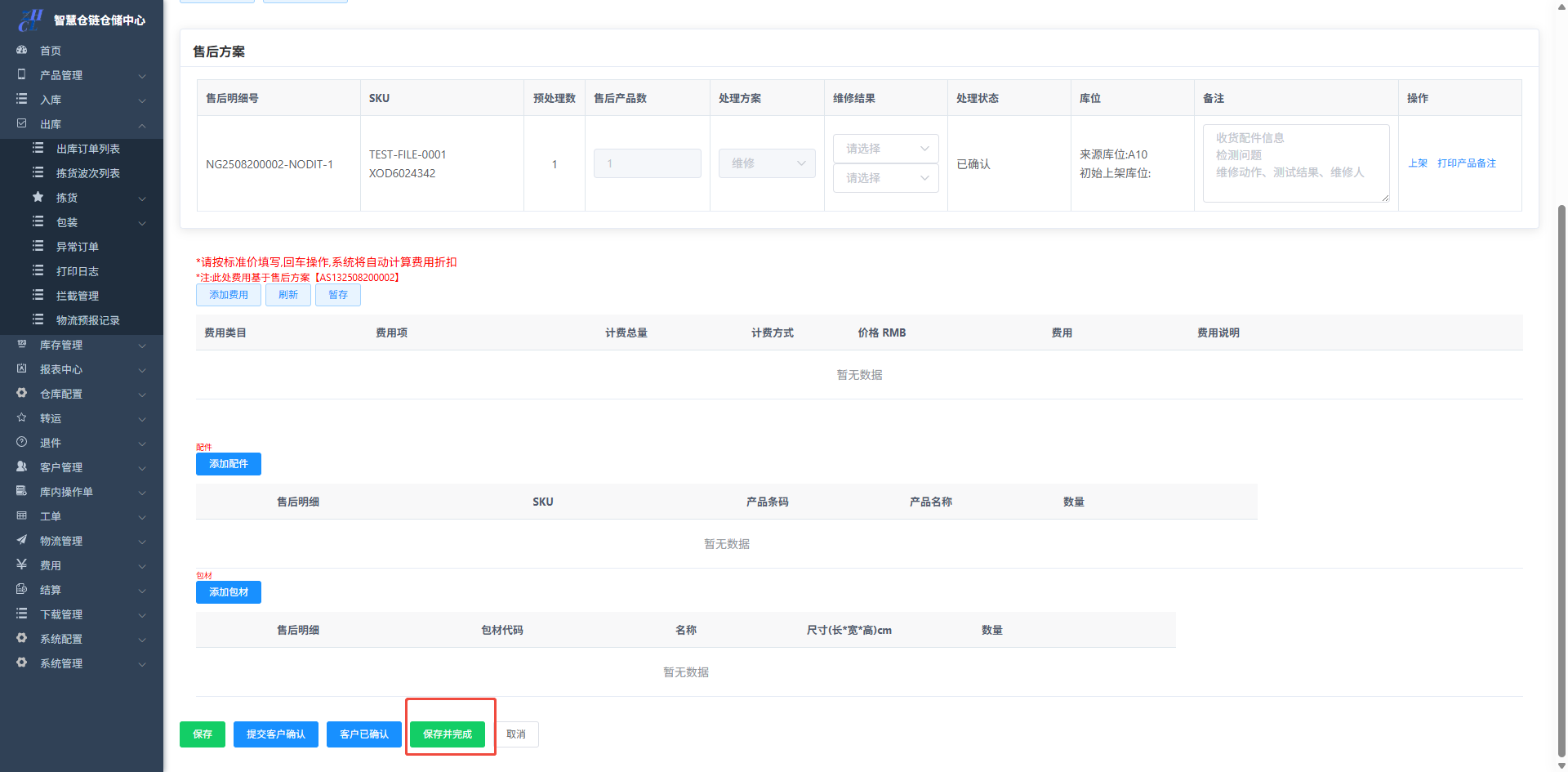Click the 费用 yen icon
The height and width of the screenshot is (772, 1568).
point(22,564)
